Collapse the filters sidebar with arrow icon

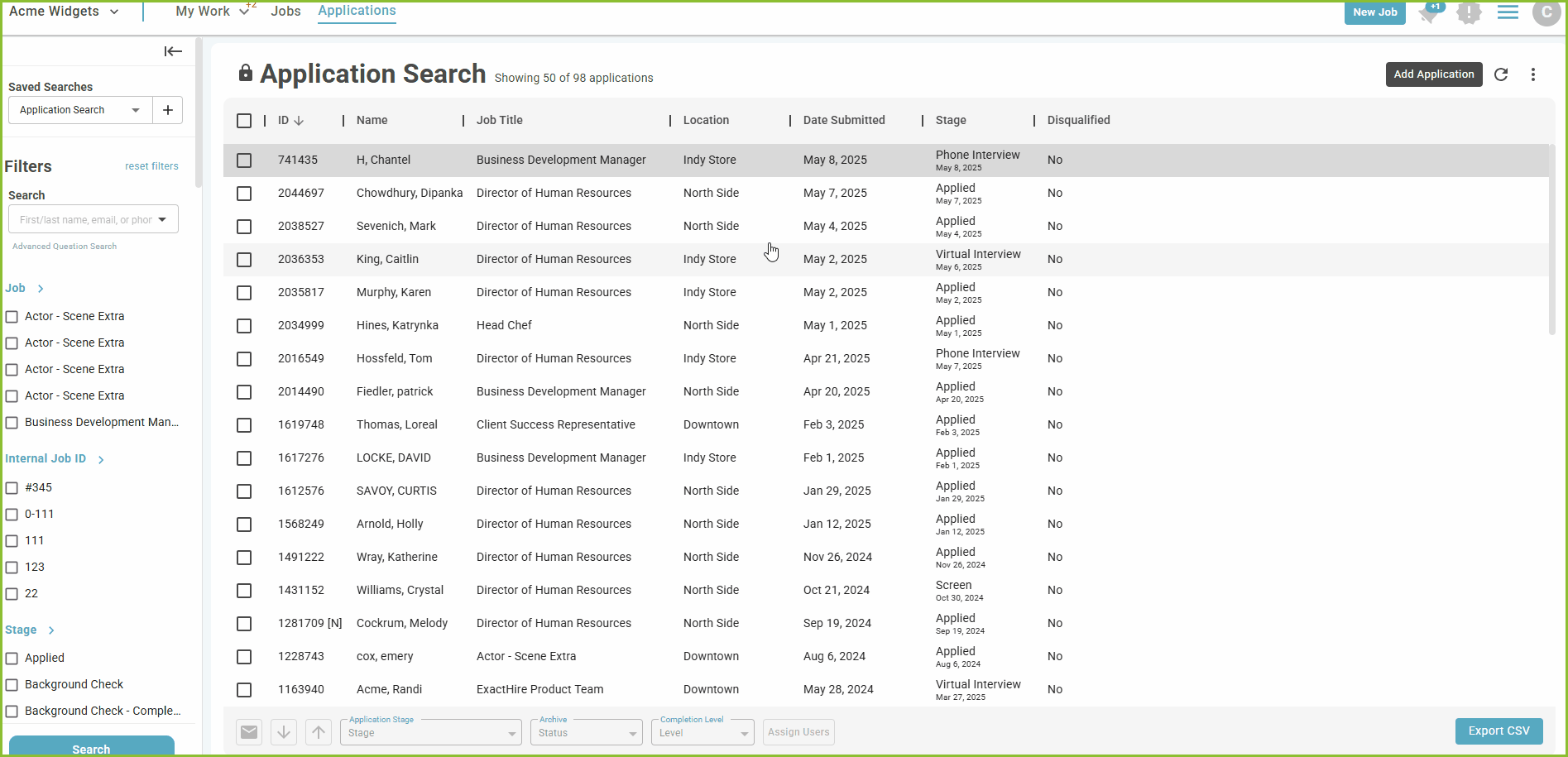pyautogui.click(x=173, y=51)
